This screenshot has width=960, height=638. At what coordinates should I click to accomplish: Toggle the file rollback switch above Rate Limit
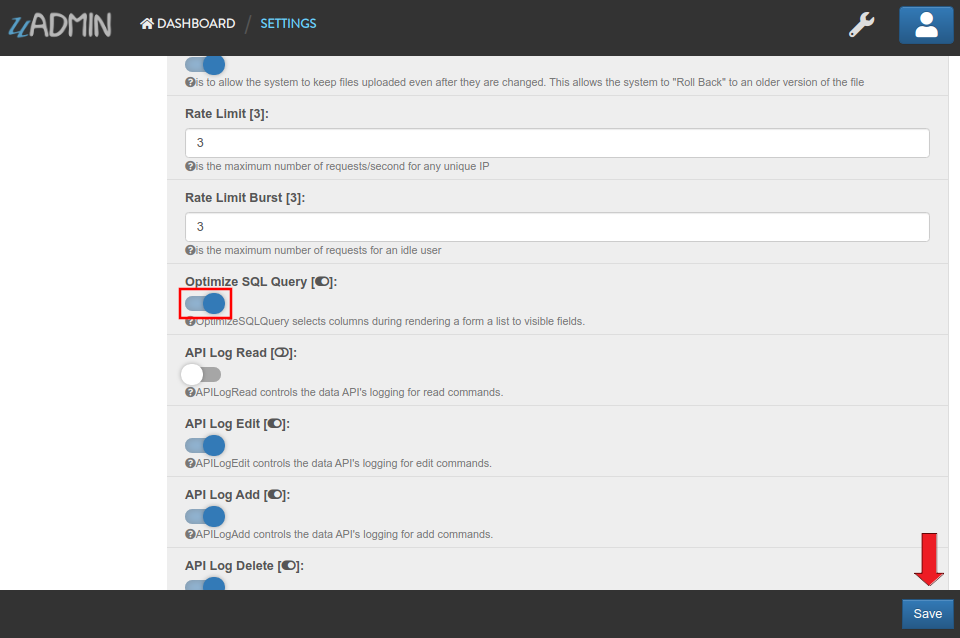(x=205, y=64)
